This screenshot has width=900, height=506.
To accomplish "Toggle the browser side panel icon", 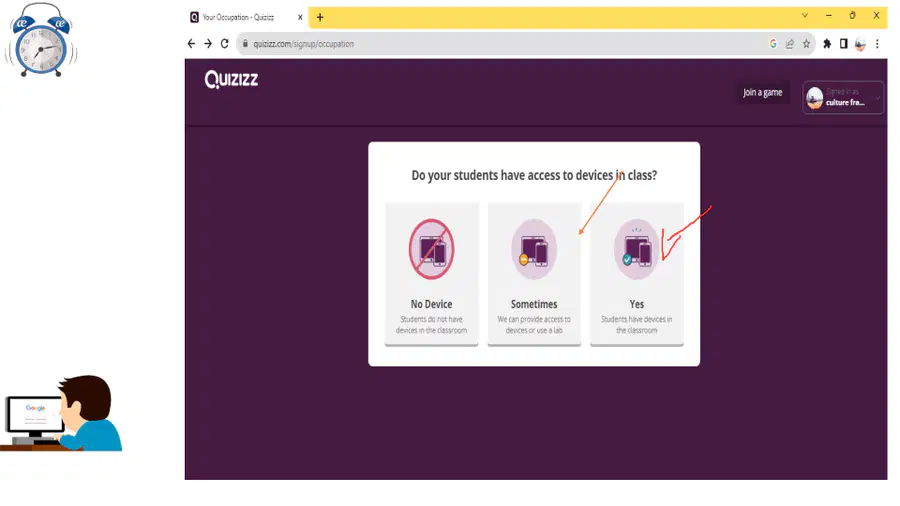I will point(843,44).
